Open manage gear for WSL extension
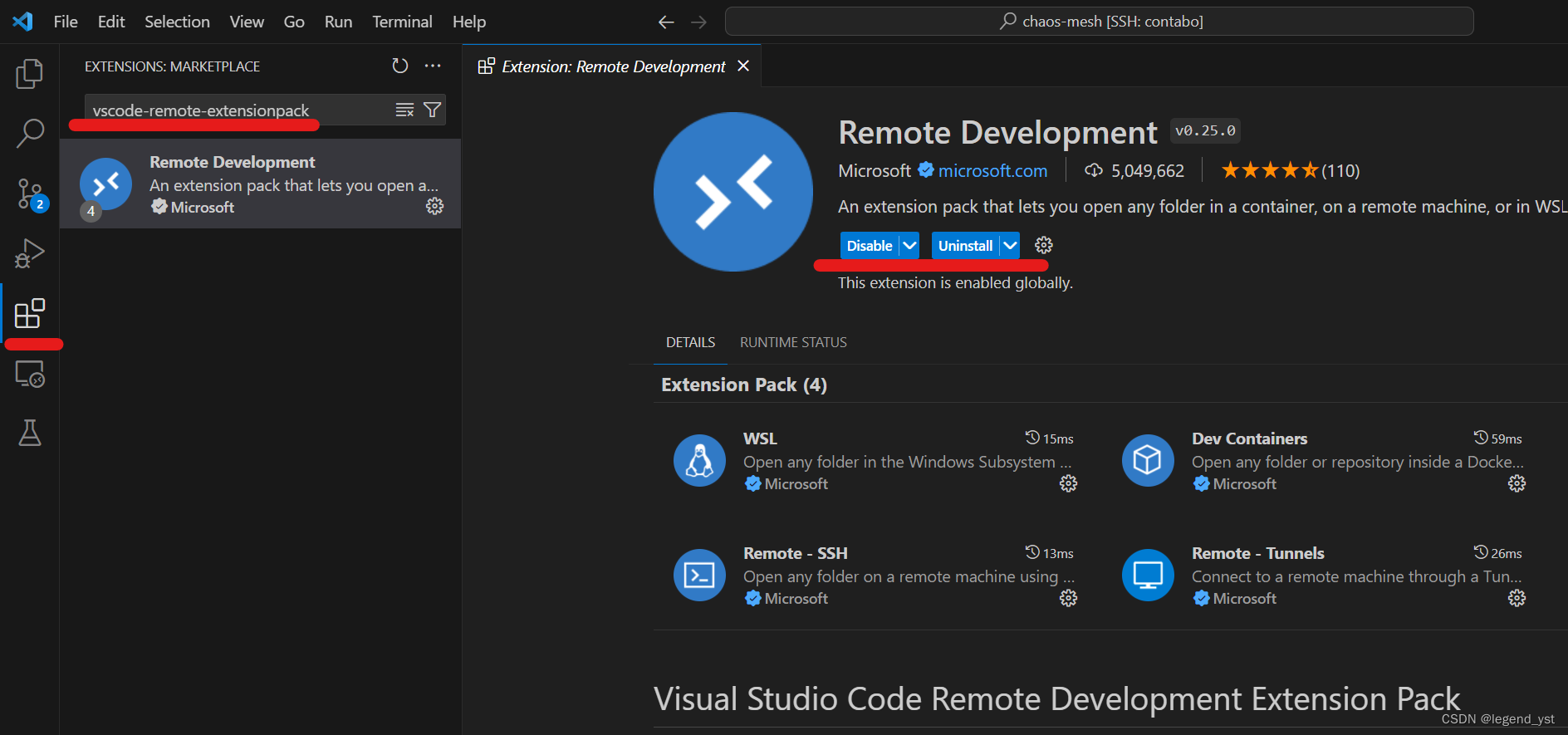Image resolution: width=1568 pixels, height=735 pixels. 1068,483
